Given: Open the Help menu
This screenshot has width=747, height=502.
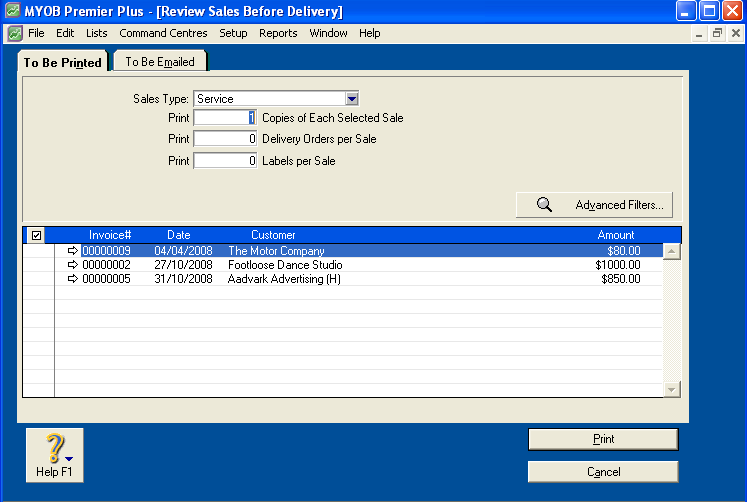Looking at the screenshot, I should pyautogui.click(x=370, y=33).
